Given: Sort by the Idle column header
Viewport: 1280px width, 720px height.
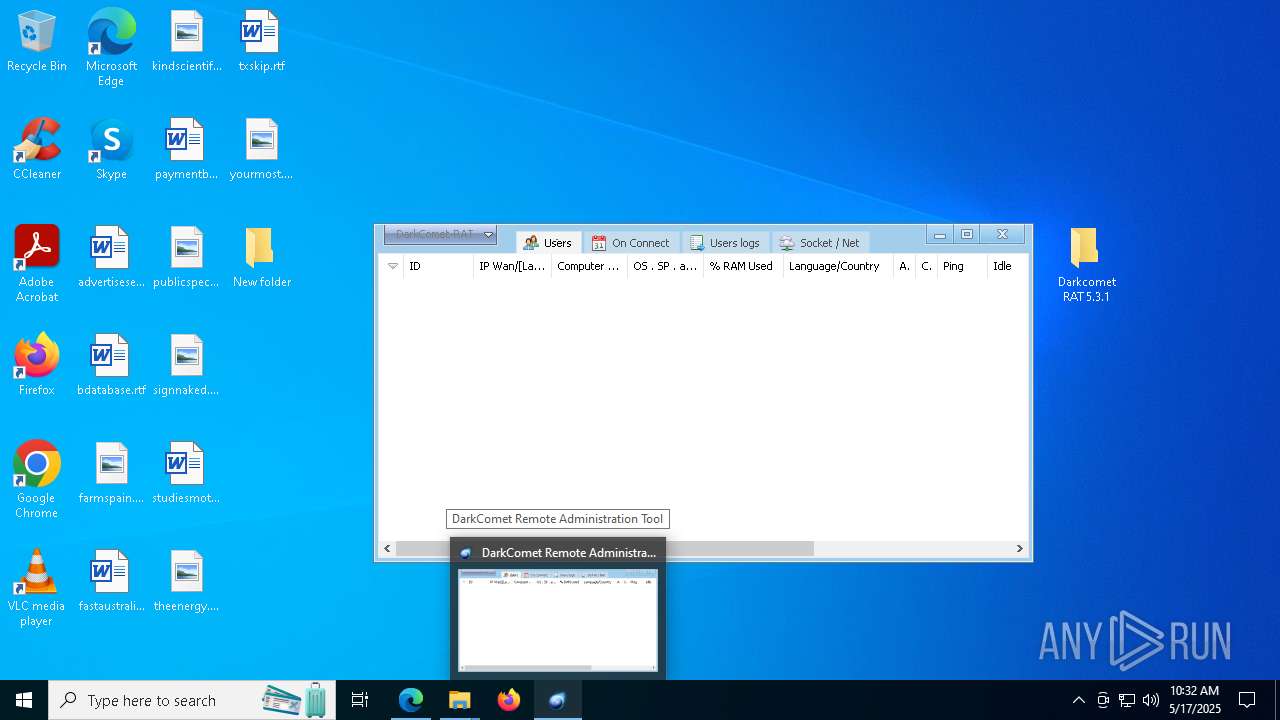Looking at the screenshot, I should click(1007, 266).
